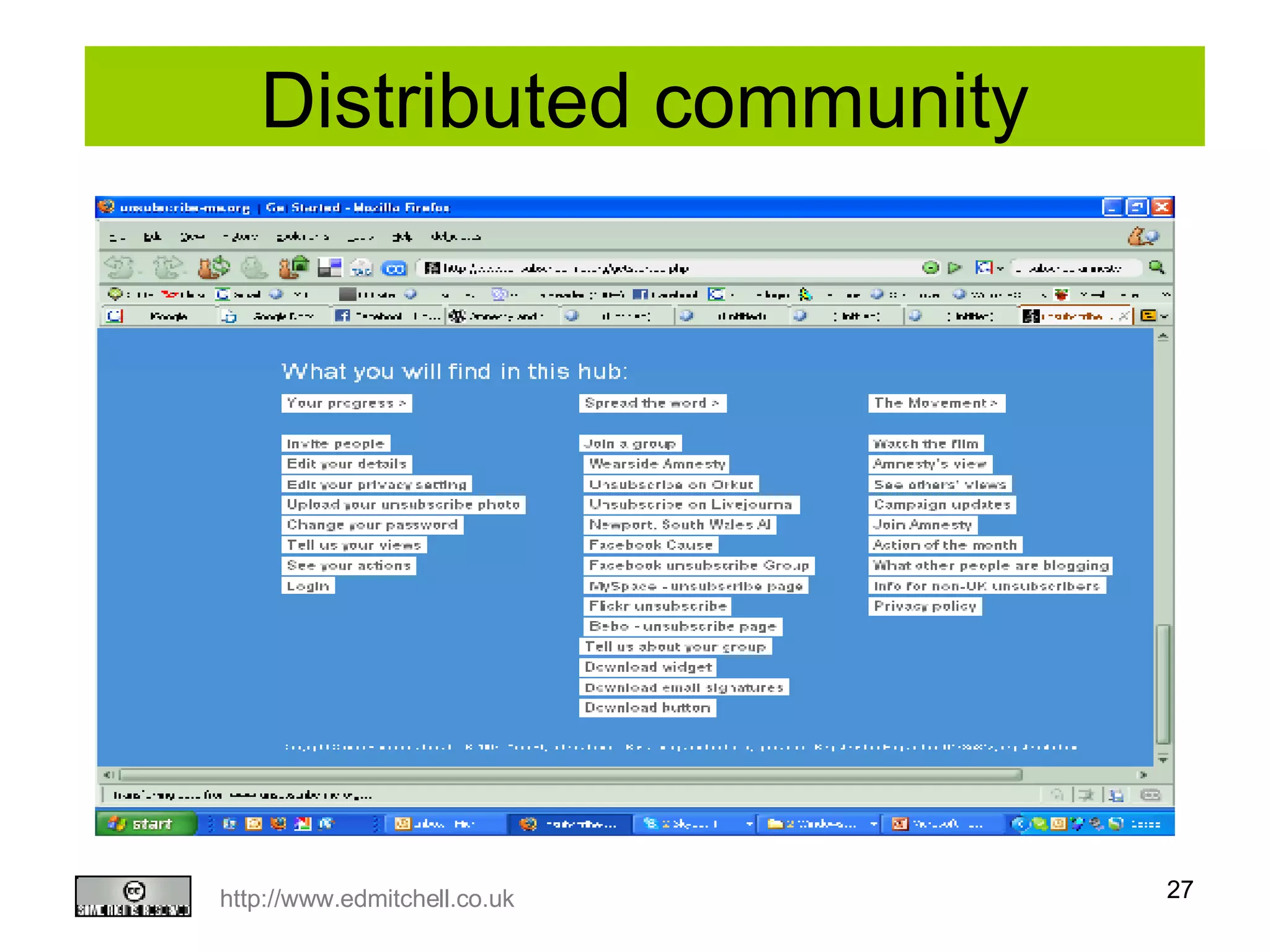Click 'Info for non-UK unsubscribers' link
Image resolution: width=1270 pixels, height=952 pixels.
coord(987,586)
